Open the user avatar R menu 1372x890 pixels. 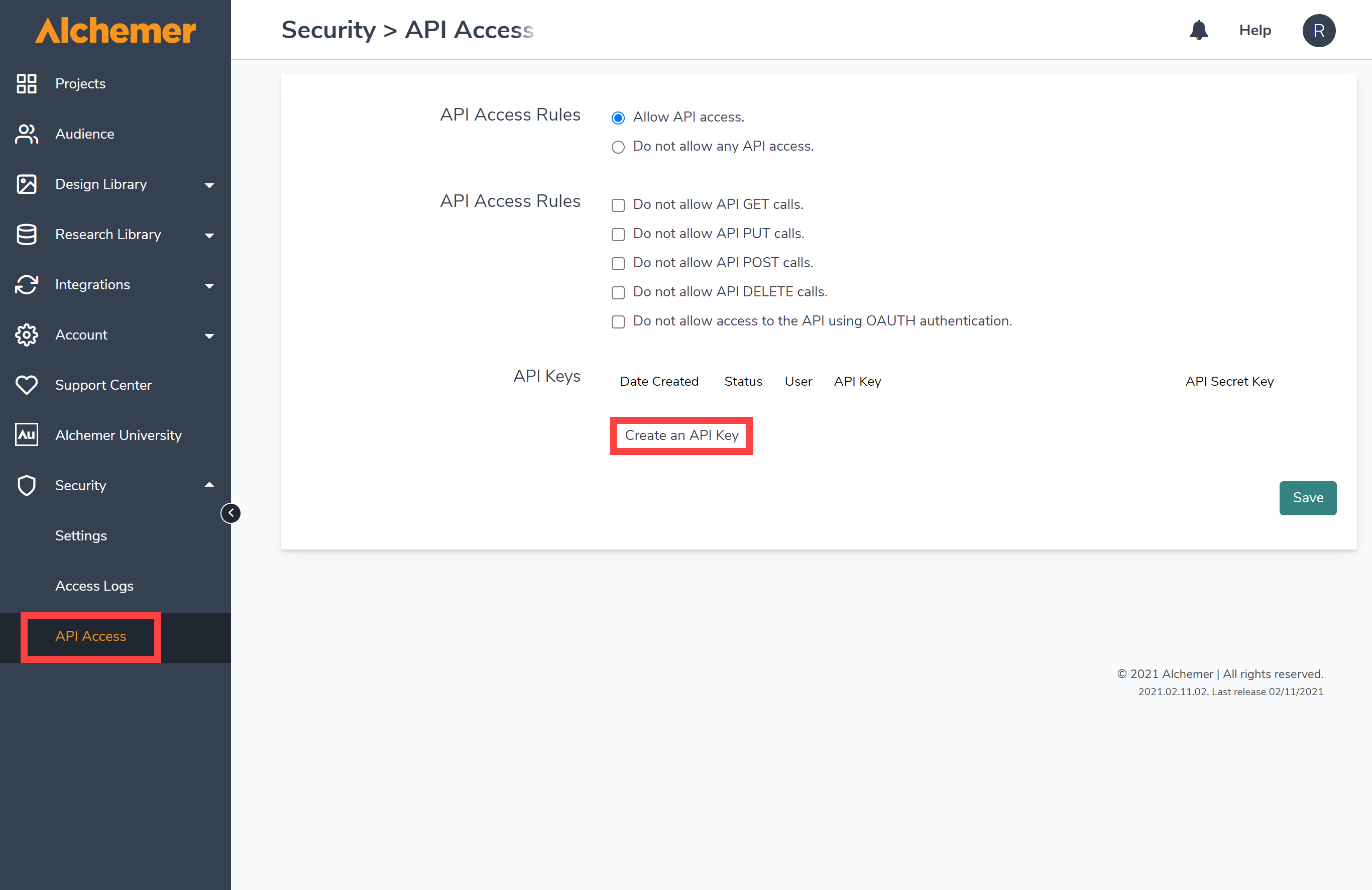[x=1318, y=31]
